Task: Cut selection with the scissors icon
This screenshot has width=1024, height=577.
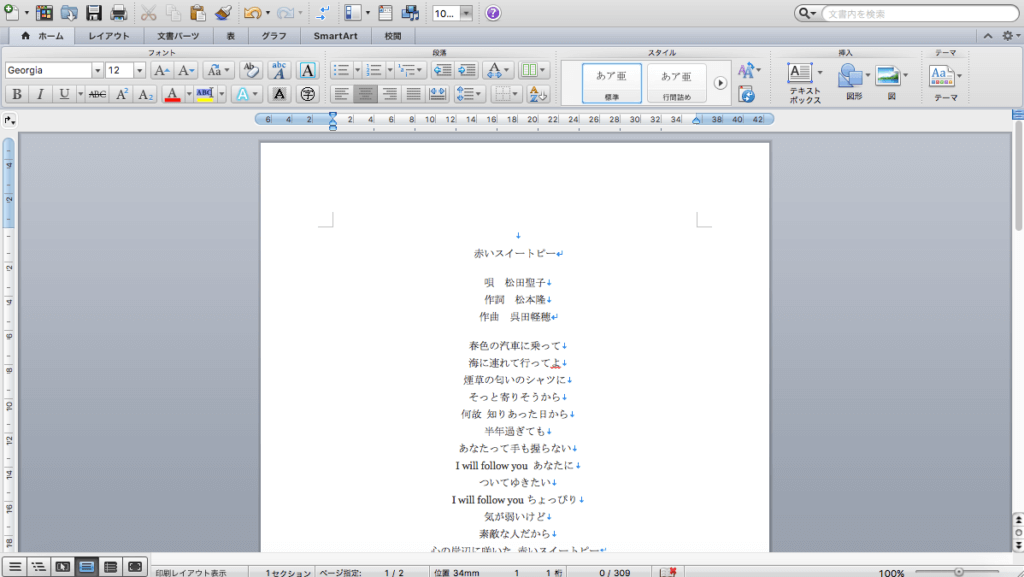Action: tap(148, 12)
